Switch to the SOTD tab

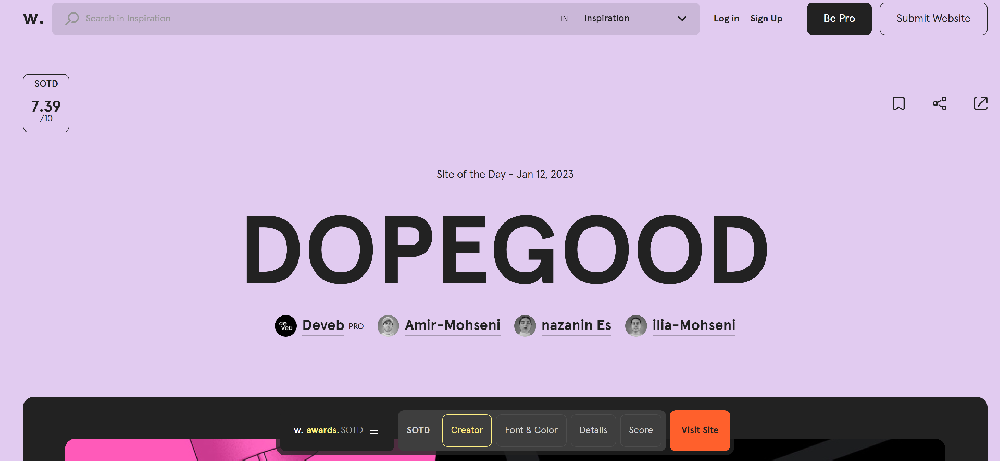point(418,430)
